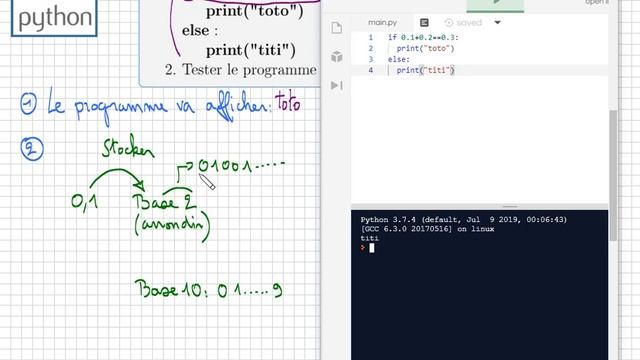
Task: Click the editor-console pane divider handle
Action: [x=510, y=207]
